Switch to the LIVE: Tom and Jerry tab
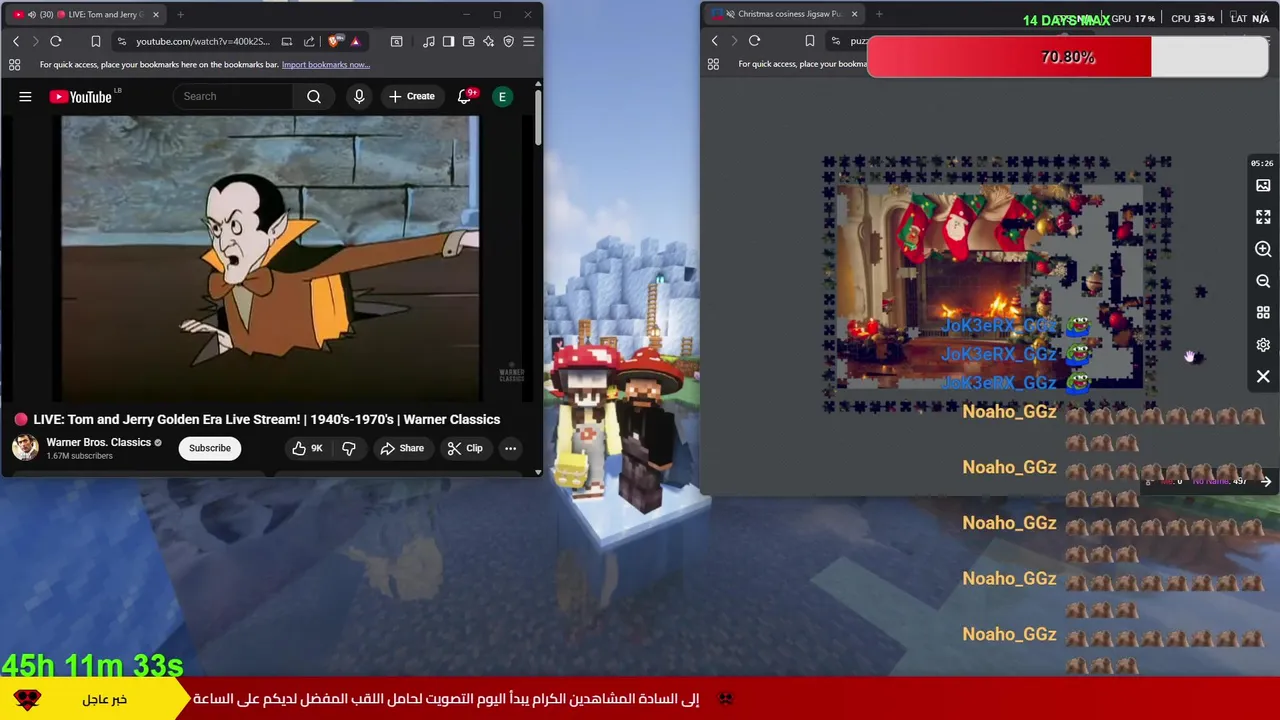 87,15
